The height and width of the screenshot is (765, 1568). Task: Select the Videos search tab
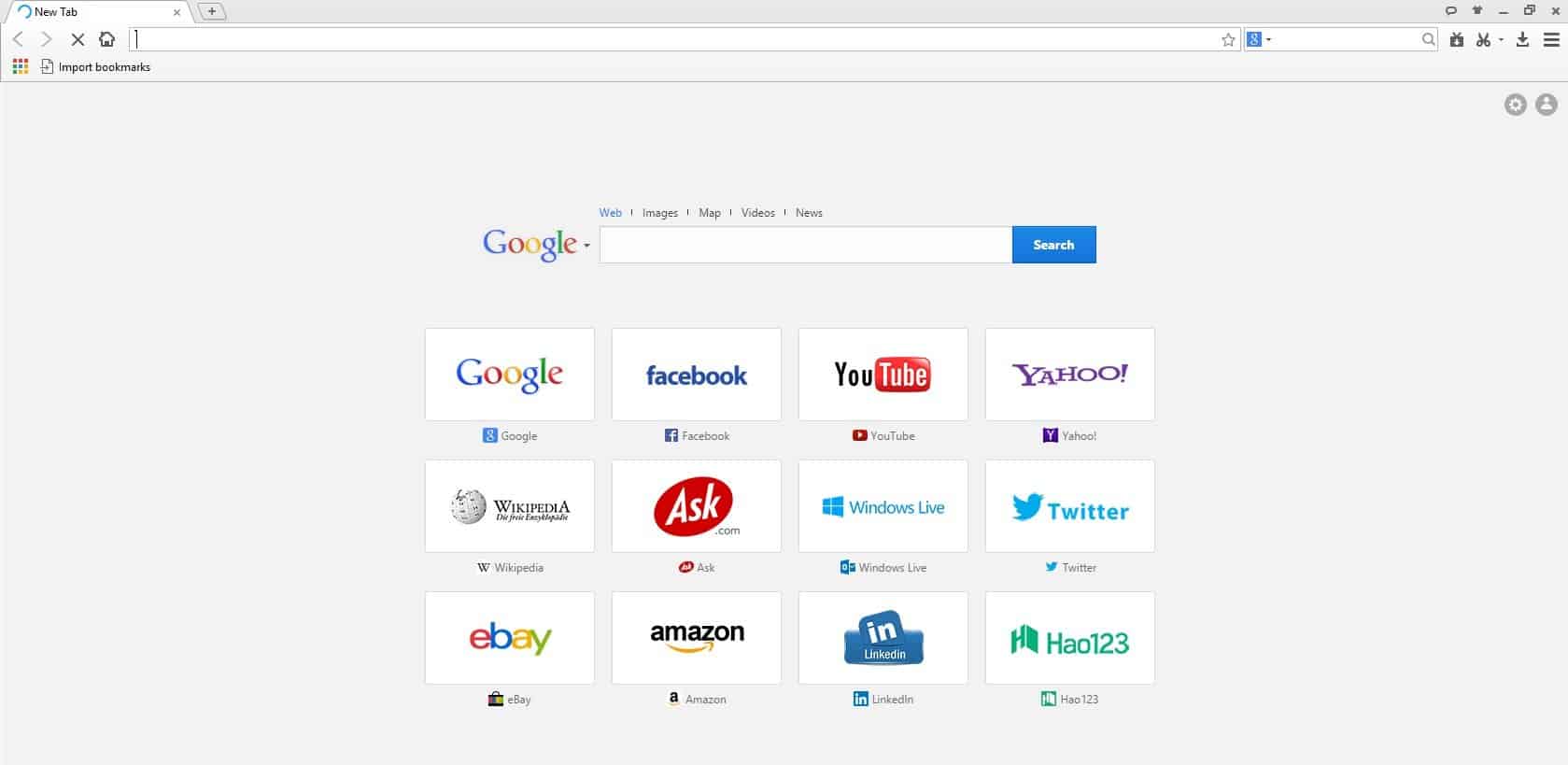758,213
